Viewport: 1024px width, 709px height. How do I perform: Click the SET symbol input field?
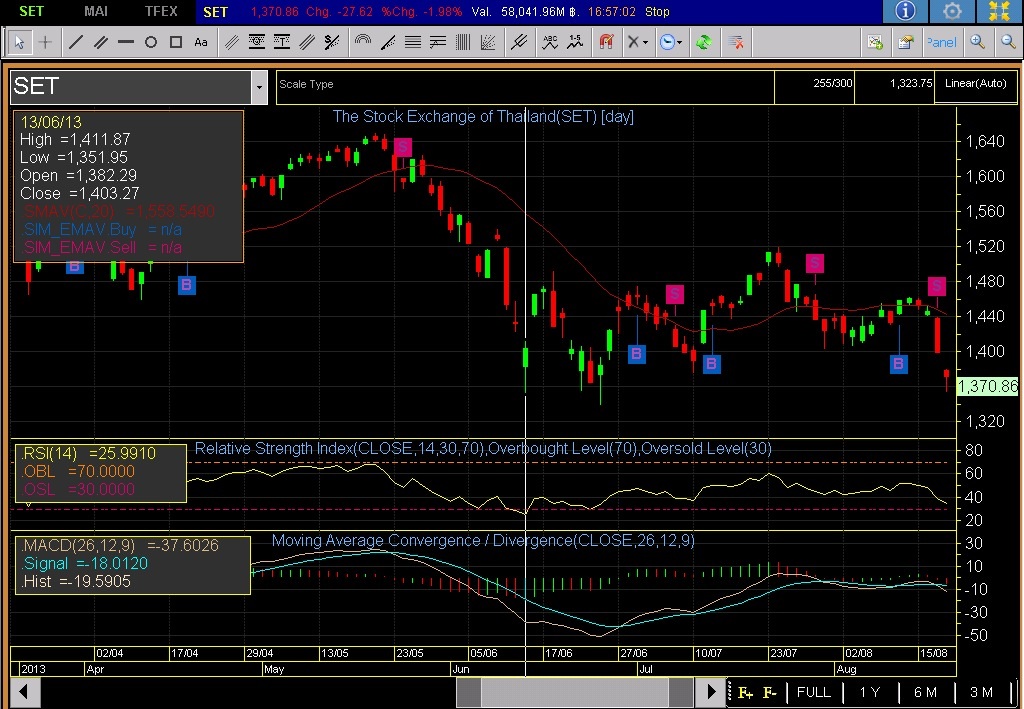point(131,87)
